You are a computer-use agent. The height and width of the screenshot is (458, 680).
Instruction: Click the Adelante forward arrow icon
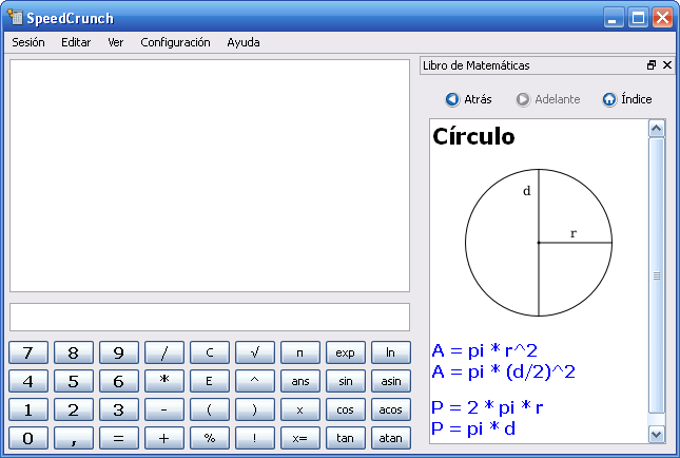pyautogui.click(x=523, y=99)
